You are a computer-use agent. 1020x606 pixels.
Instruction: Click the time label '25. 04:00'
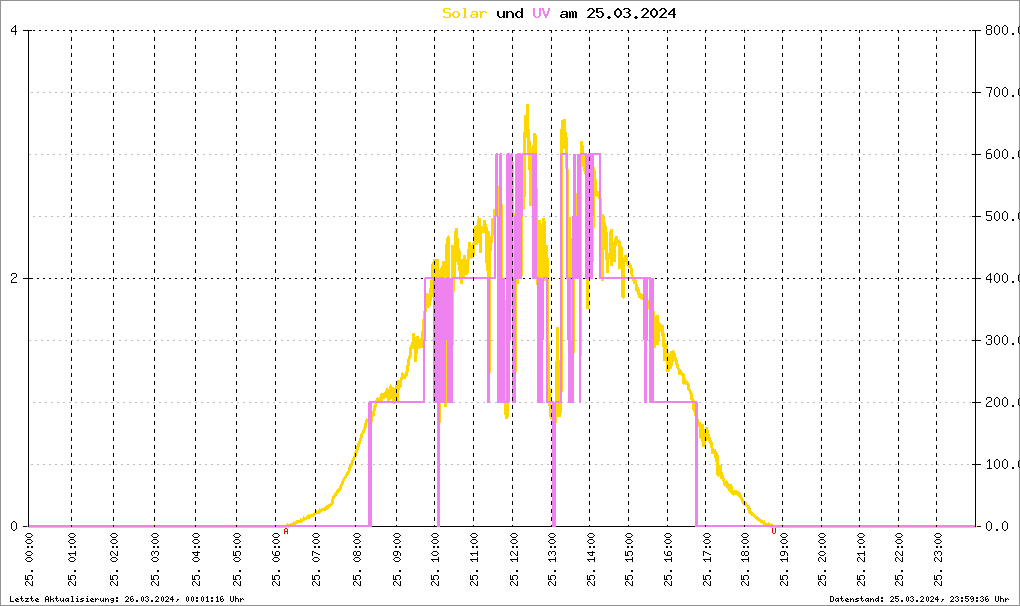(196, 559)
